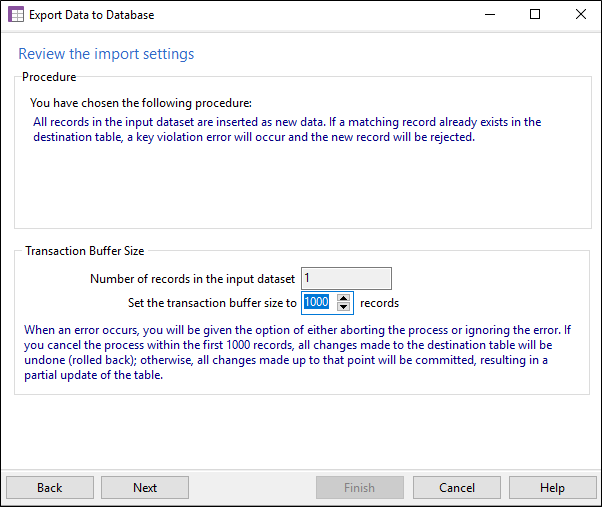
Task: Proceed with the Next button
Action: (145, 487)
